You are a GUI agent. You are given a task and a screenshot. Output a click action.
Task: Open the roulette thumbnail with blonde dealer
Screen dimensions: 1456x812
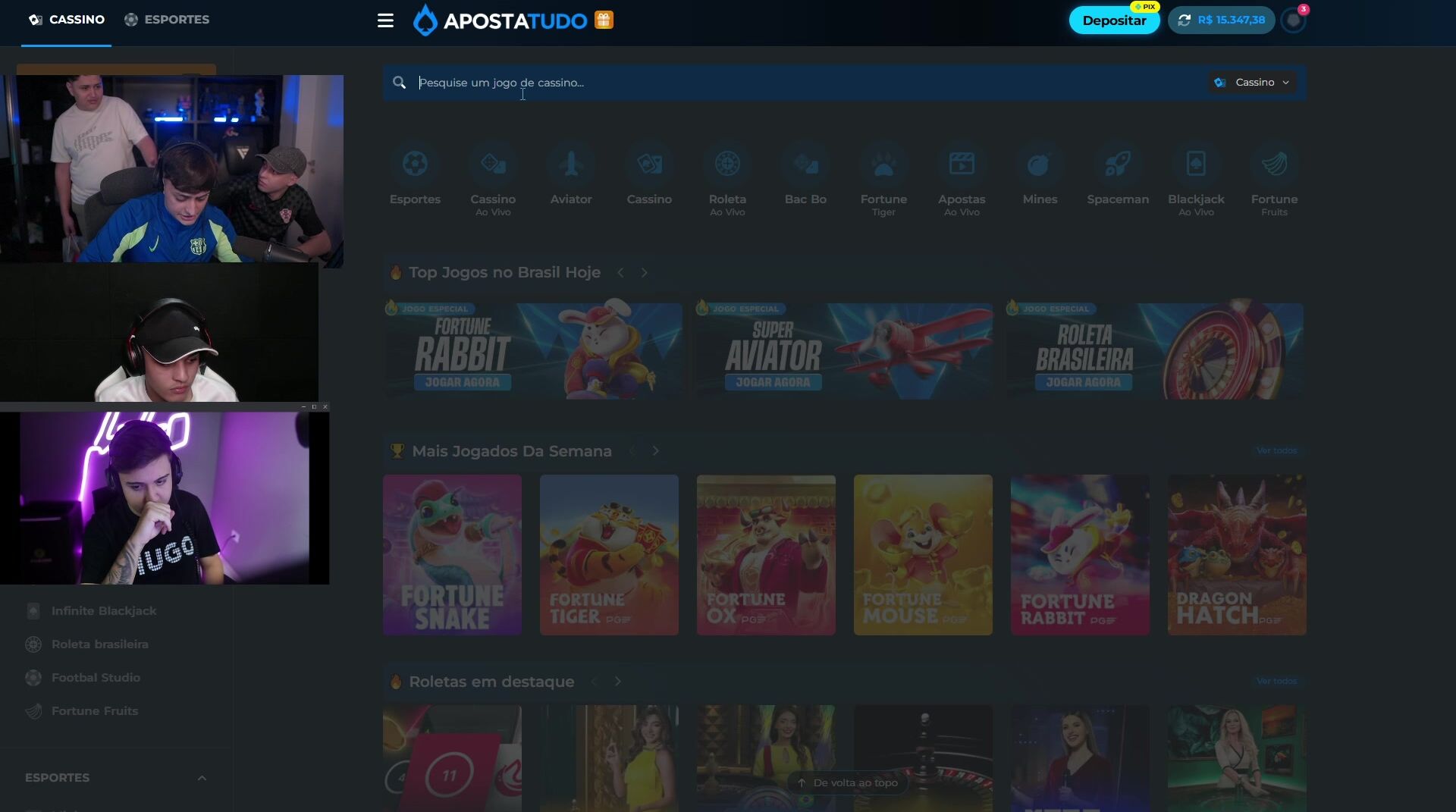1237,758
